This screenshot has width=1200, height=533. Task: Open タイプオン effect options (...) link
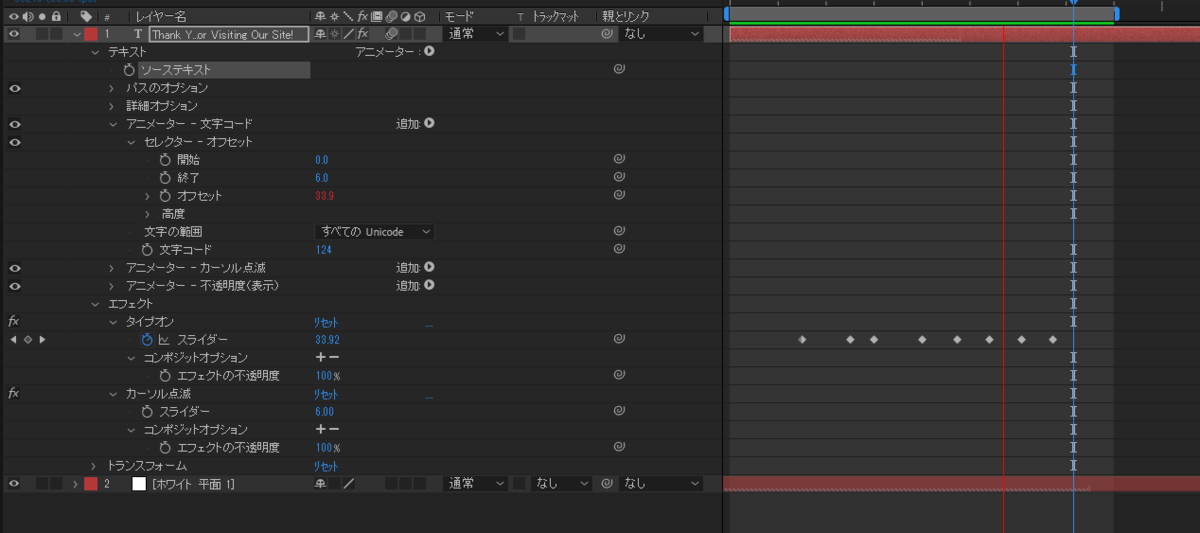[429, 324]
